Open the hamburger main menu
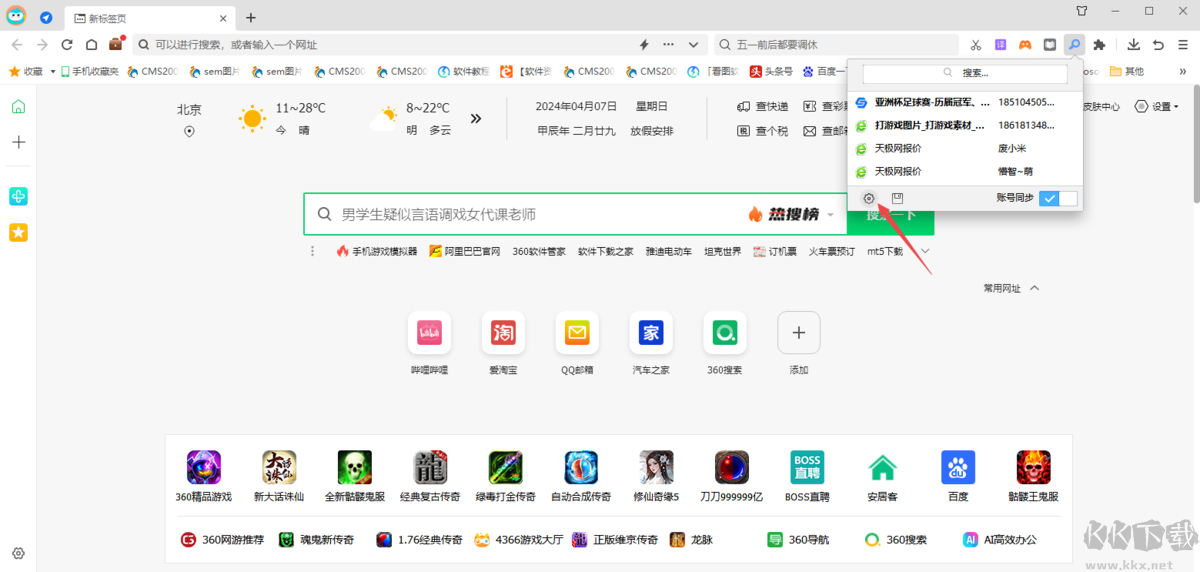This screenshot has height=572, width=1200. tap(1183, 44)
